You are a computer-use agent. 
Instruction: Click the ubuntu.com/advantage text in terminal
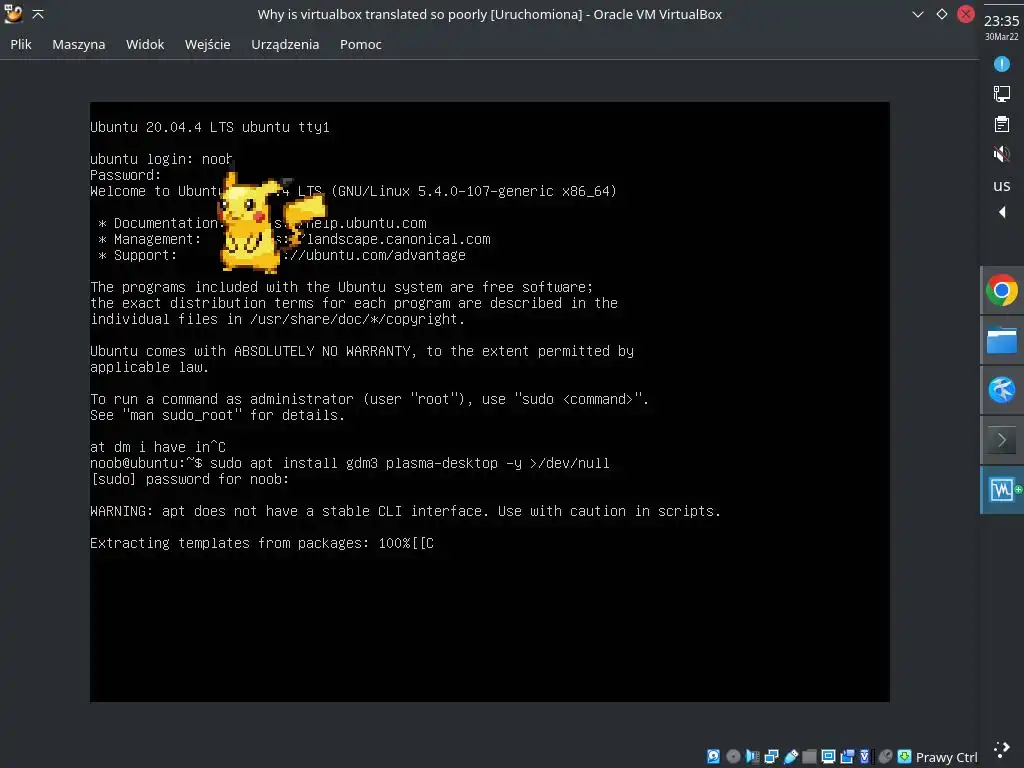coord(386,255)
